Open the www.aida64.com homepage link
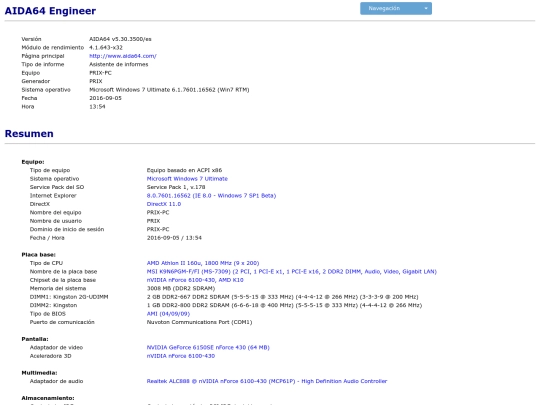The image size is (540, 405). point(123,56)
